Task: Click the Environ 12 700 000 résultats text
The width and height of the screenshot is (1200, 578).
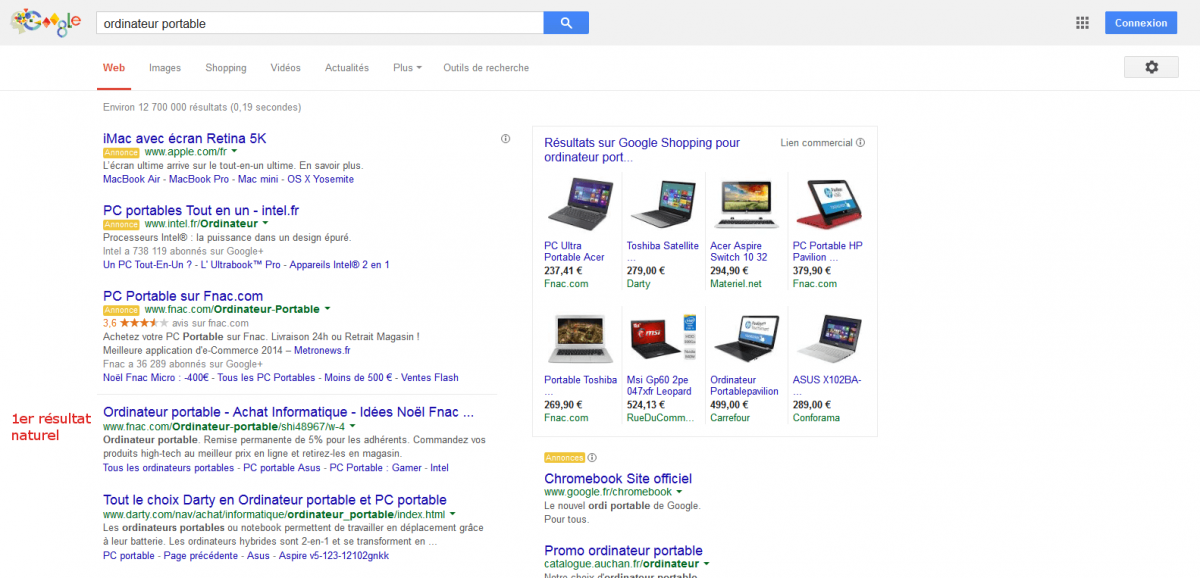Action: click(202, 107)
